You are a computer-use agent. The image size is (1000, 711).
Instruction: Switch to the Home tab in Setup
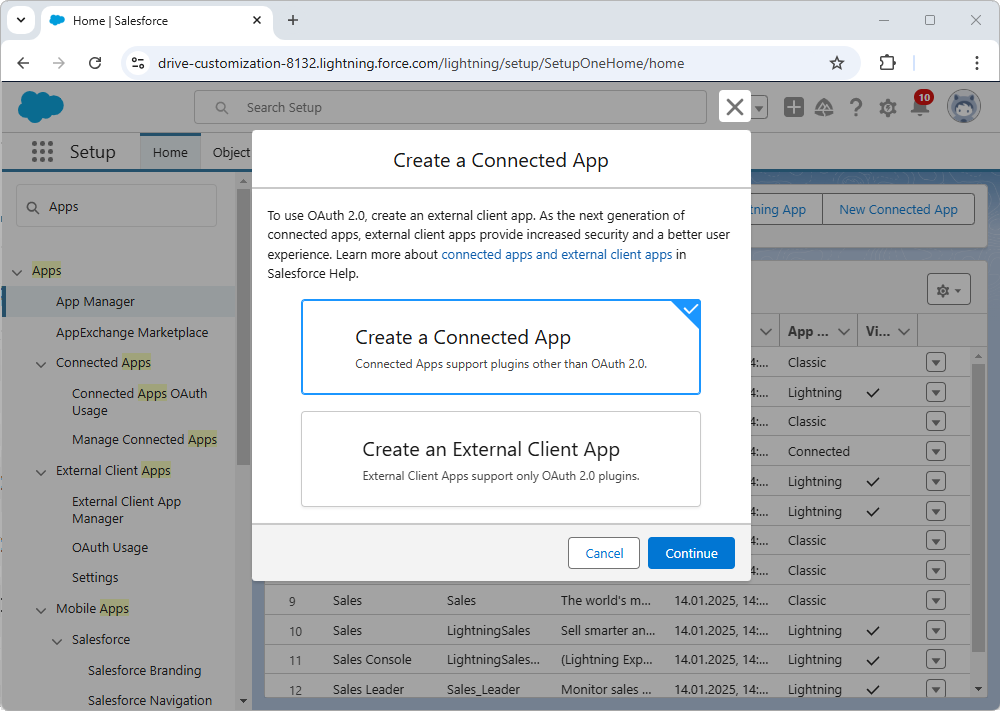tap(170, 151)
